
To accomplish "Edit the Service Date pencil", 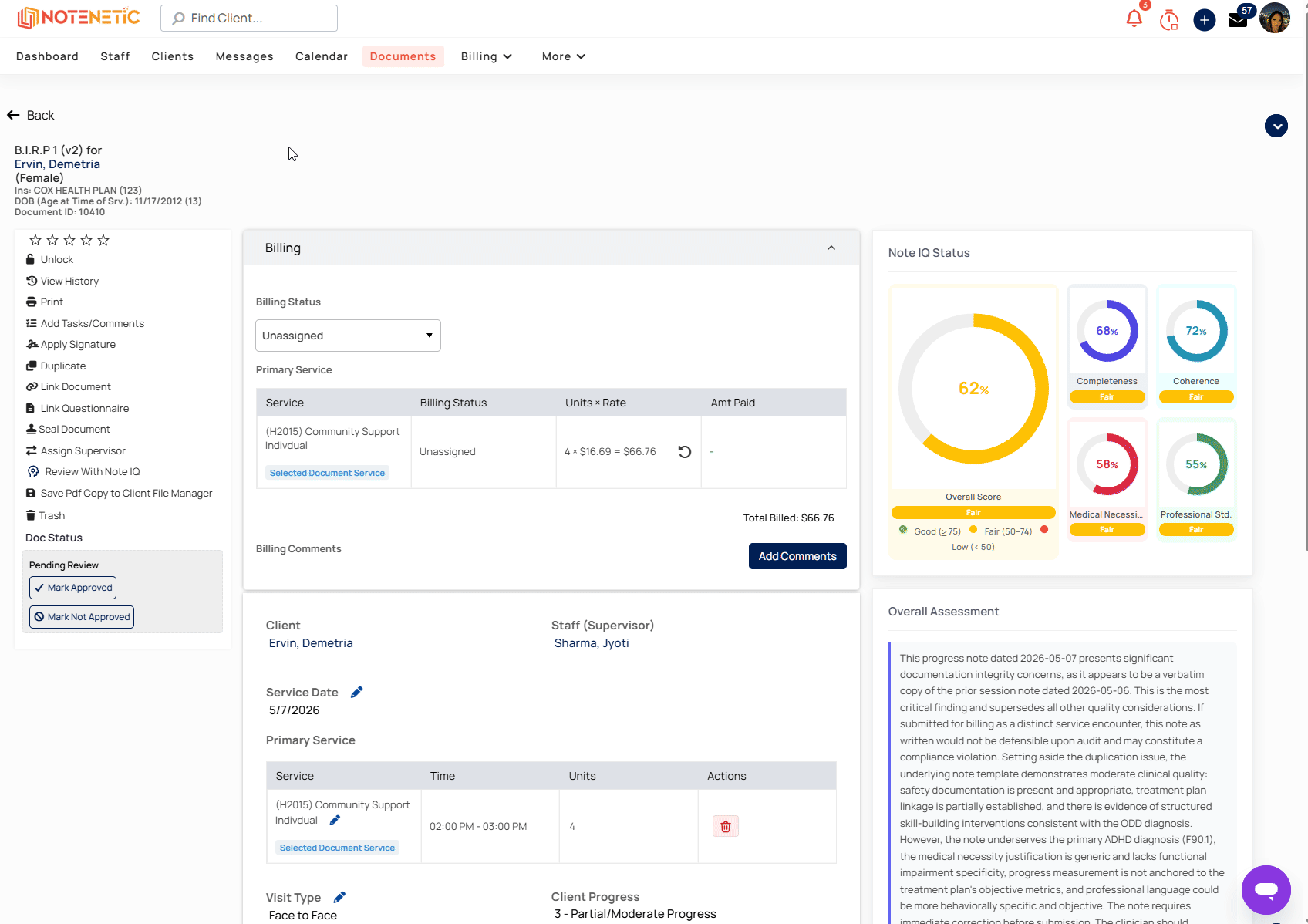I will pyautogui.click(x=356, y=693).
